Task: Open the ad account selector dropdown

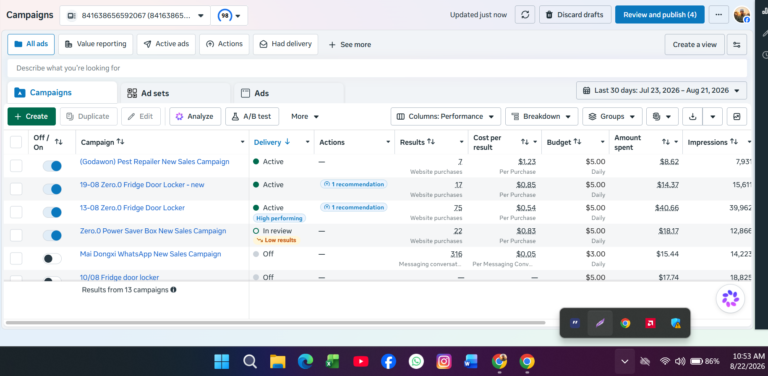Action: [x=135, y=16]
